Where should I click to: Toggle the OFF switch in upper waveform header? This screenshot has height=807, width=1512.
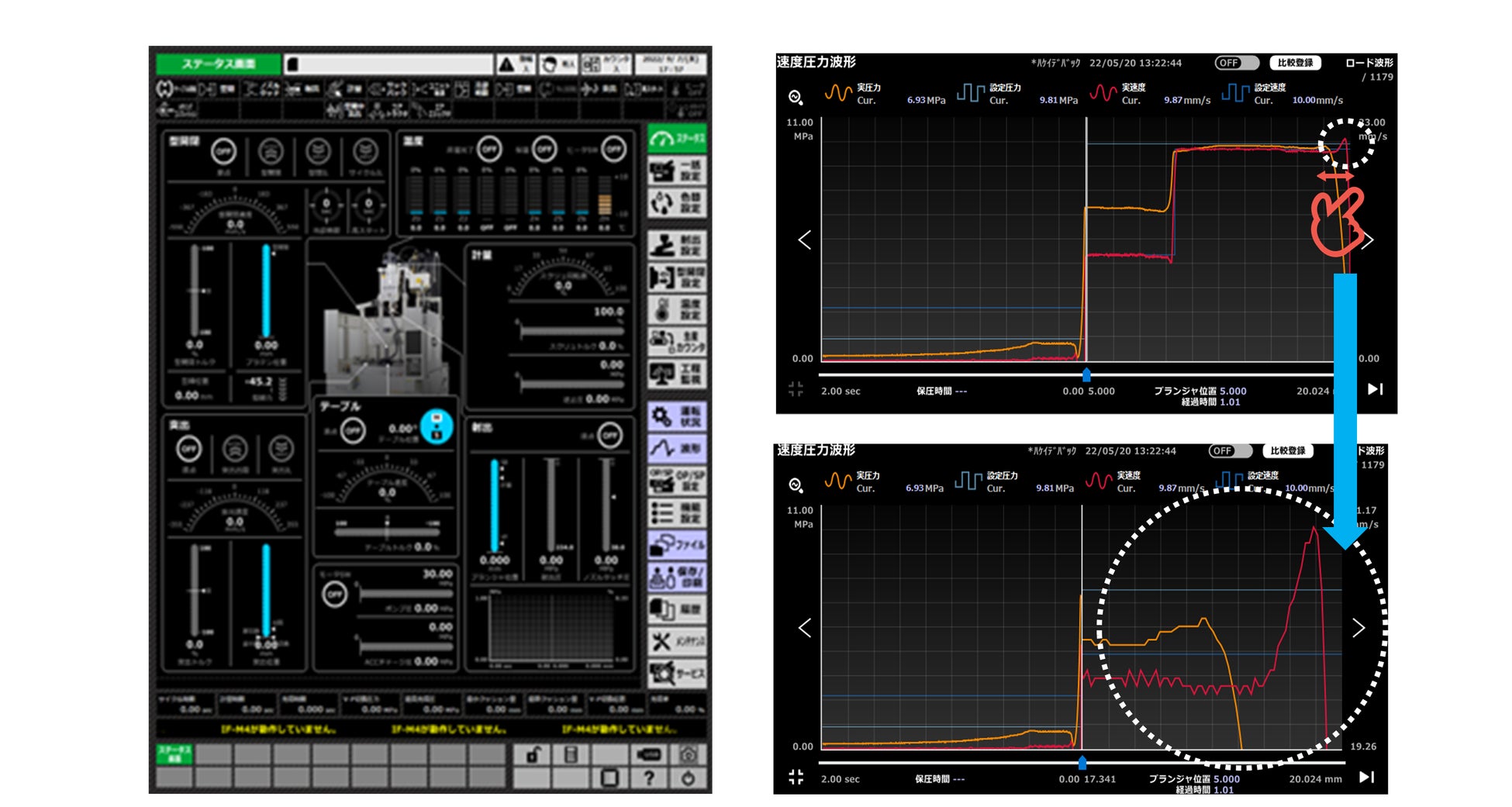coord(1236,63)
